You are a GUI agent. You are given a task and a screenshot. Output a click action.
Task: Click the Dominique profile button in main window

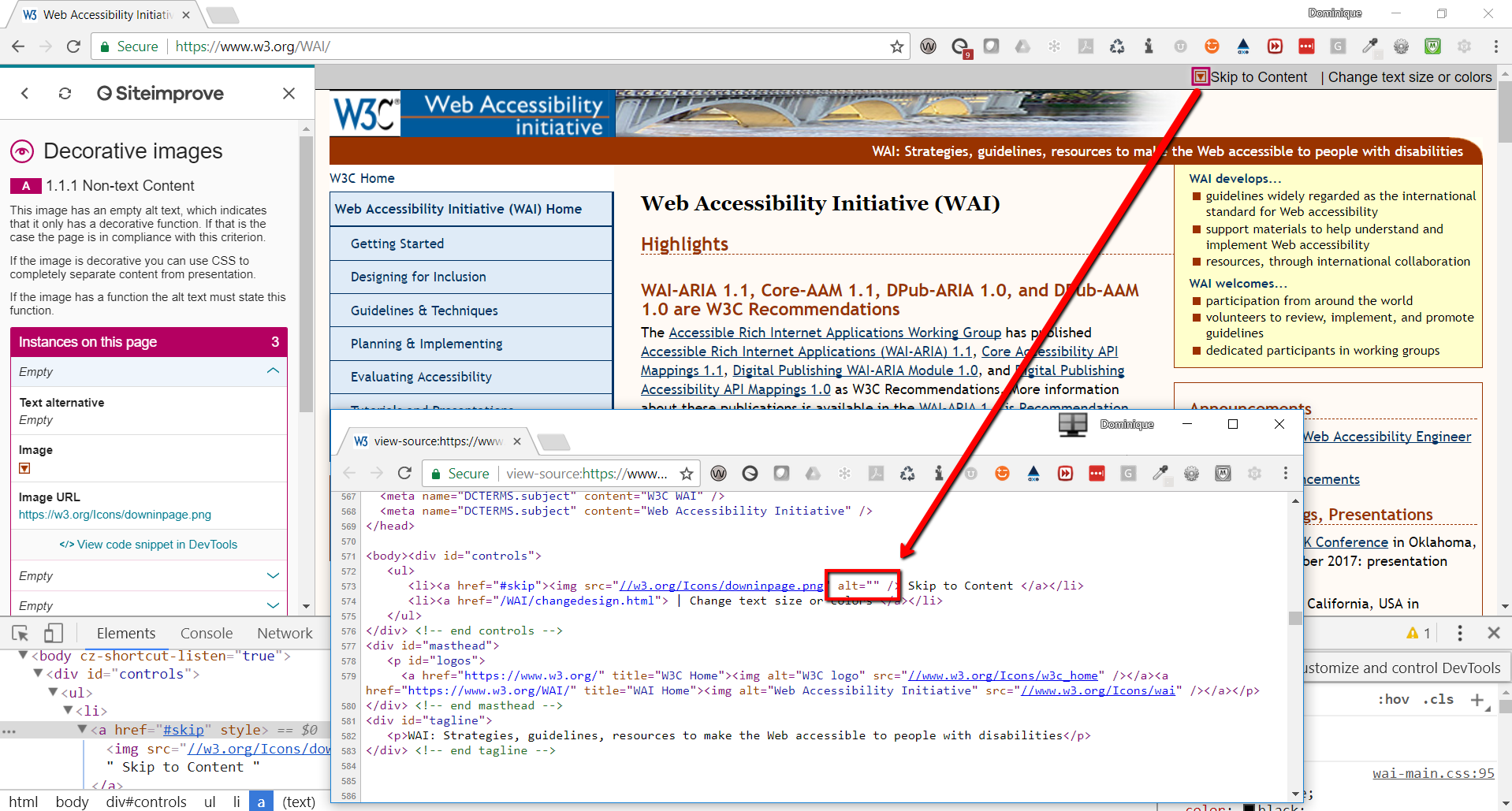tap(1335, 13)
